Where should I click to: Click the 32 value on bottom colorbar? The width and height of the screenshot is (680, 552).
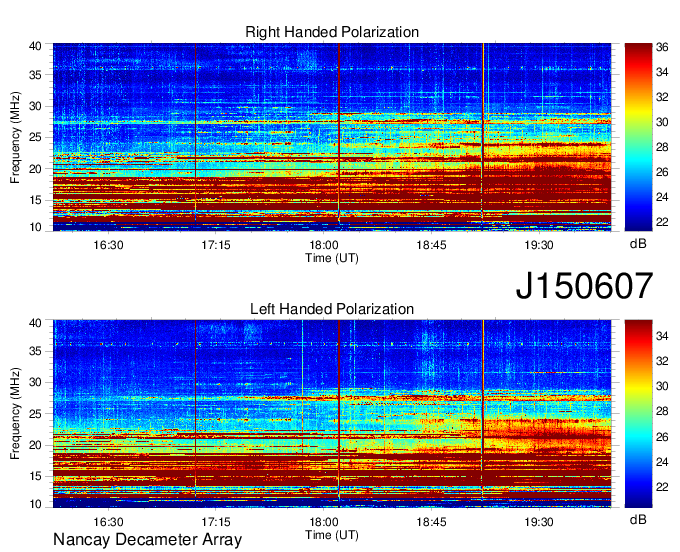coord(662,361)
